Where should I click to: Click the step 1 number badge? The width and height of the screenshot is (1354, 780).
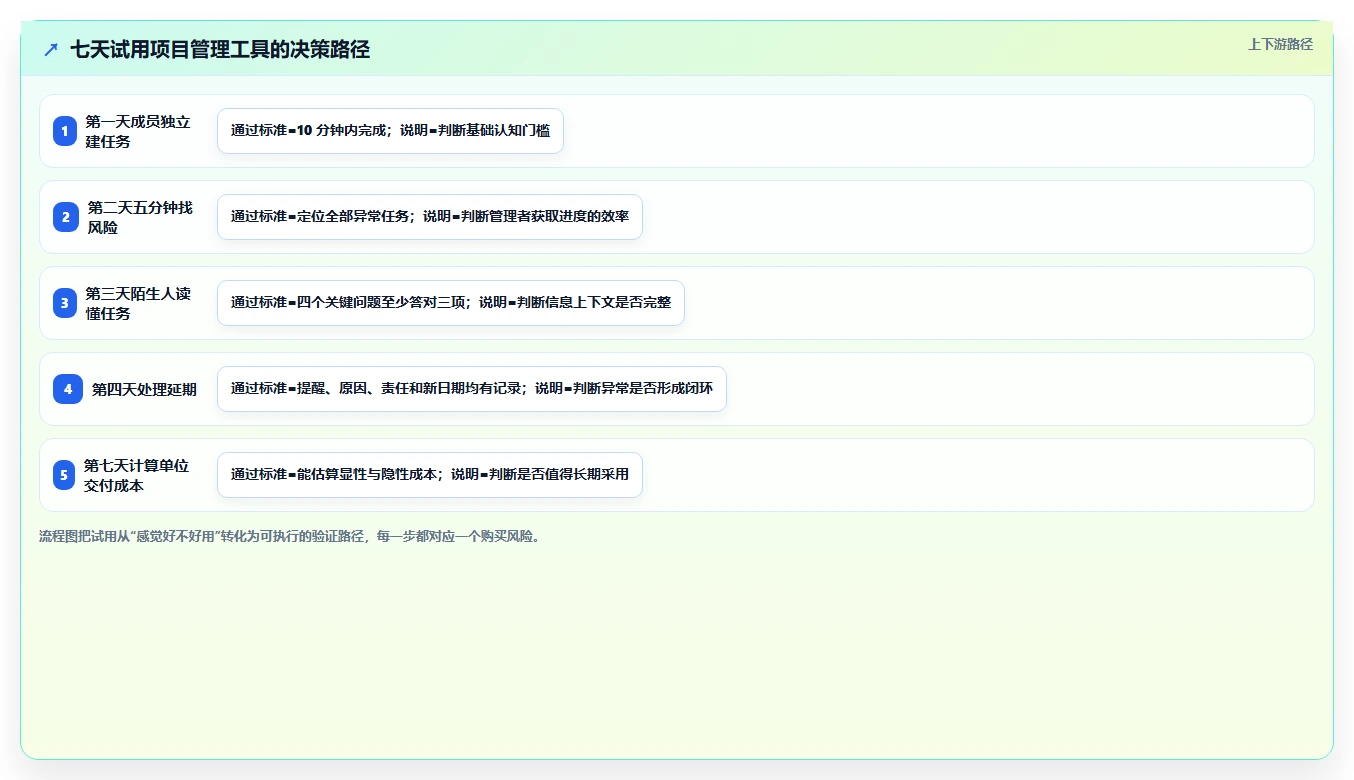[65, 131]
